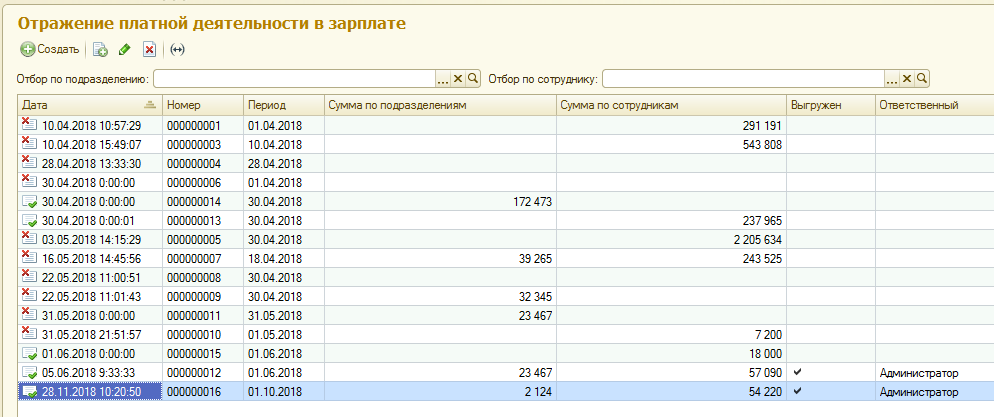
Task: Select date cell 31.05.2018 0:00:00
Action: coord(89,316)
